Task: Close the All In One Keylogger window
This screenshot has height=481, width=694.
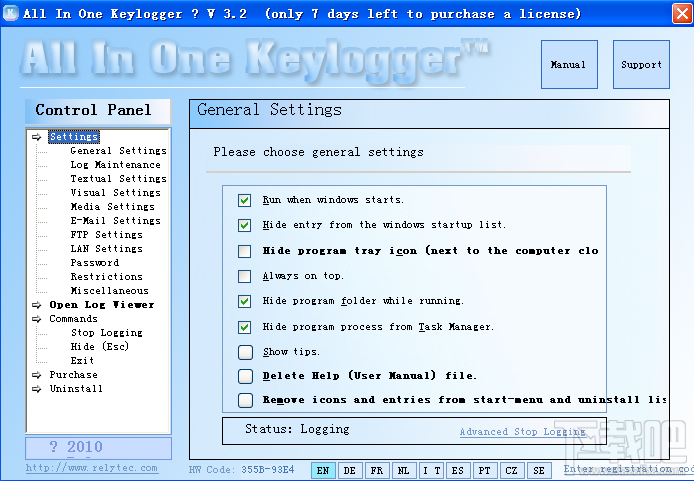Action: pyautogui.click(x=682, y=13)
